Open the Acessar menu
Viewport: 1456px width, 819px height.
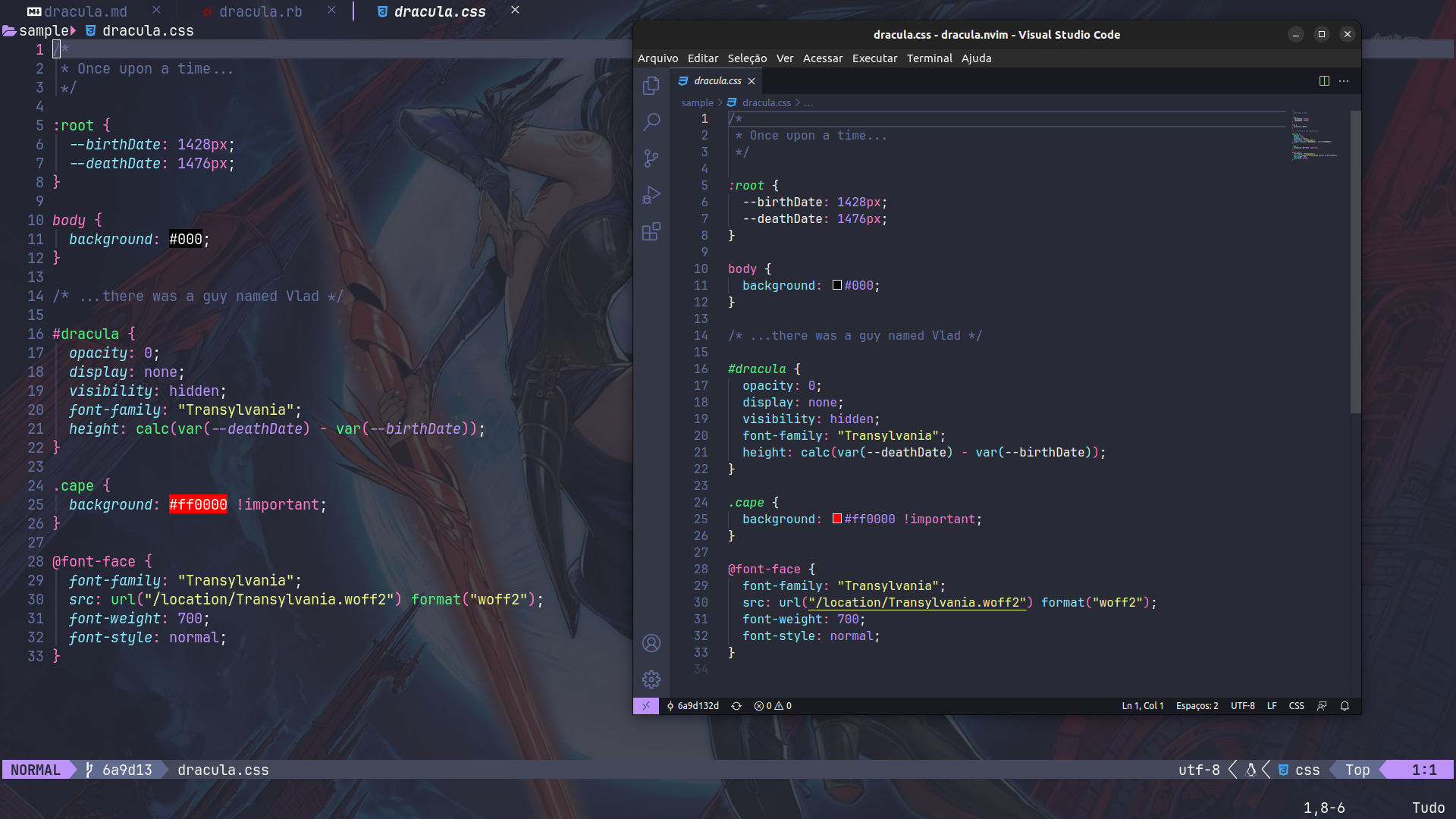click(x=823, y=58)
